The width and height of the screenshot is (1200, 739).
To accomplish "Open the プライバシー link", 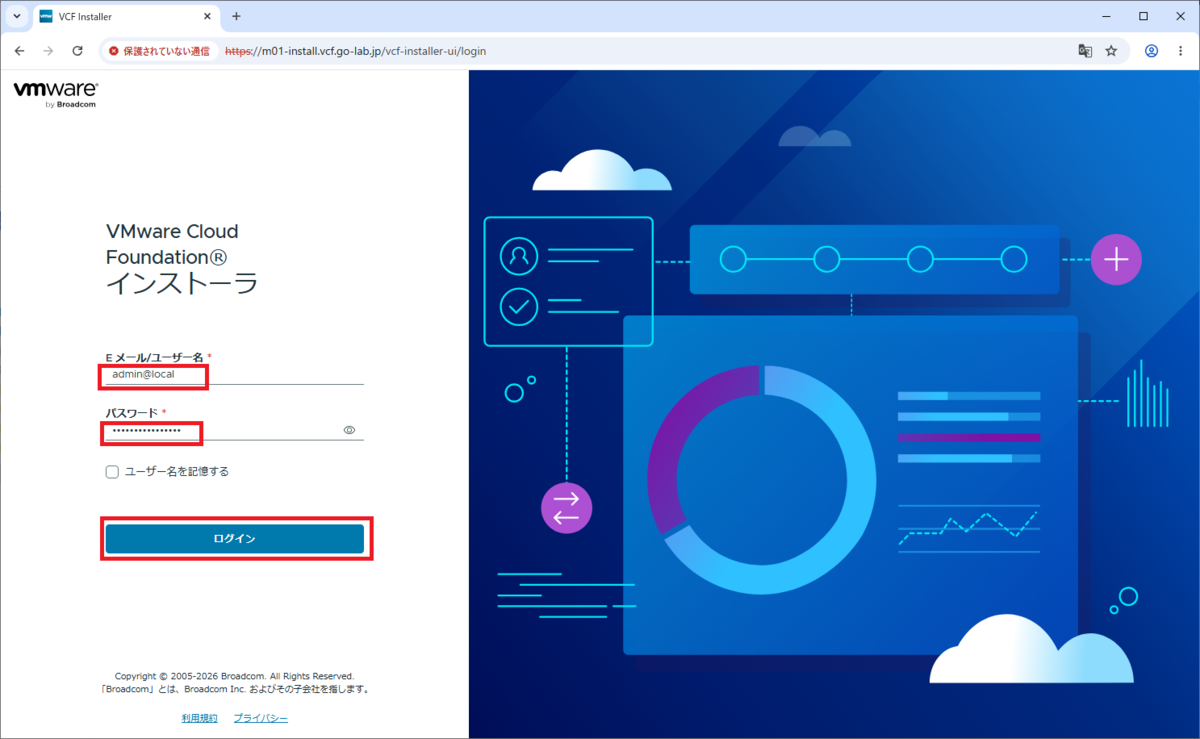I will tap(261, 718).
